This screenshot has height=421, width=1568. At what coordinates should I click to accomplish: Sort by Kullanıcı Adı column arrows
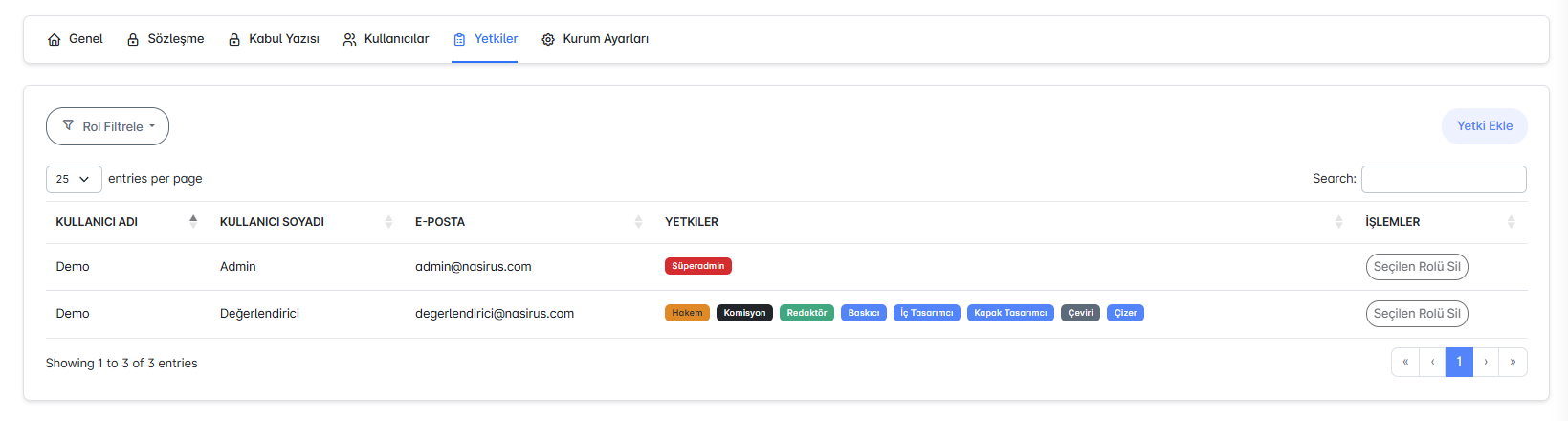tap(193, 221)
